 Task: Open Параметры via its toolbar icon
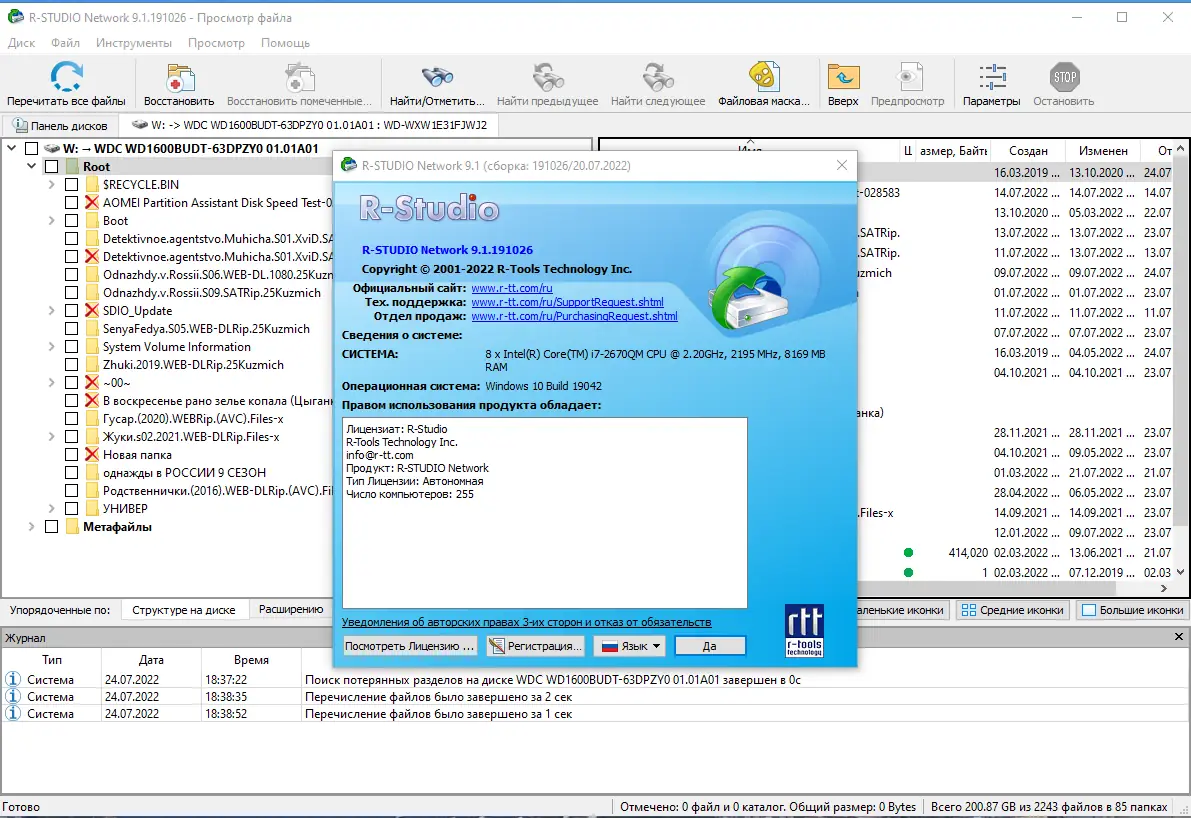point(991,78)
